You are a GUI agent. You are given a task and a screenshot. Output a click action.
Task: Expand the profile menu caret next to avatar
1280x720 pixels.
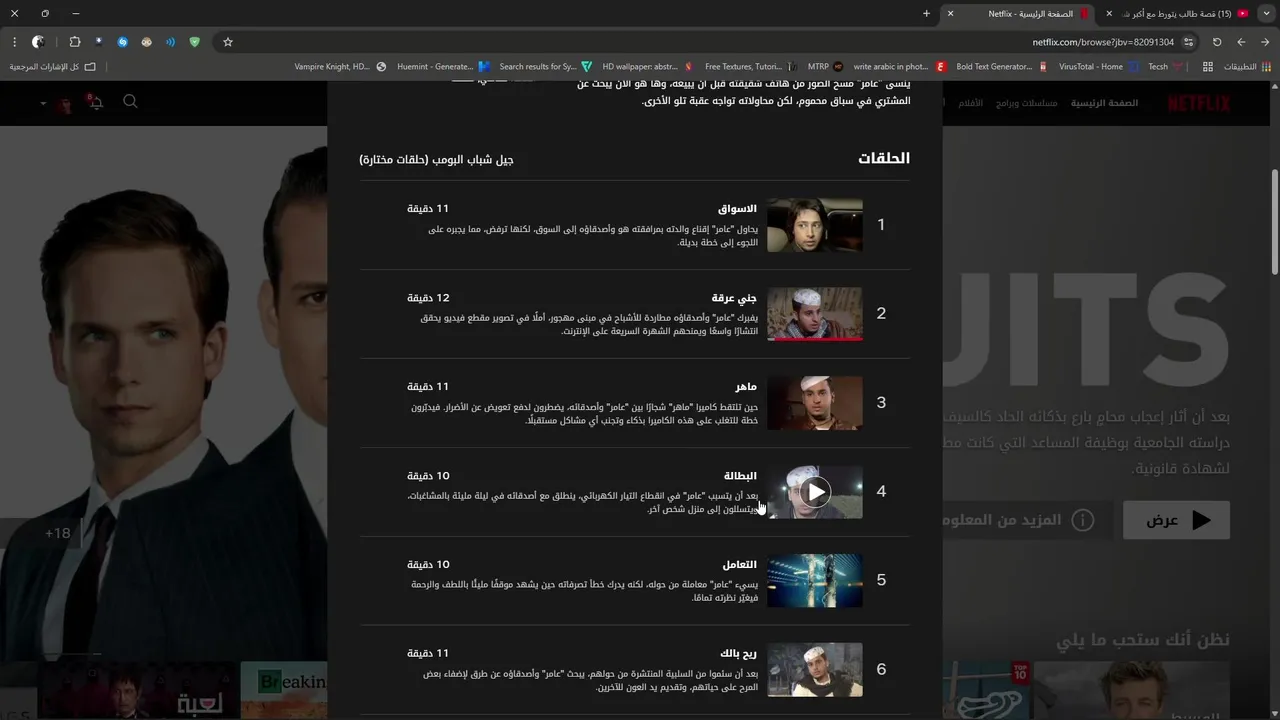(43, 103)
